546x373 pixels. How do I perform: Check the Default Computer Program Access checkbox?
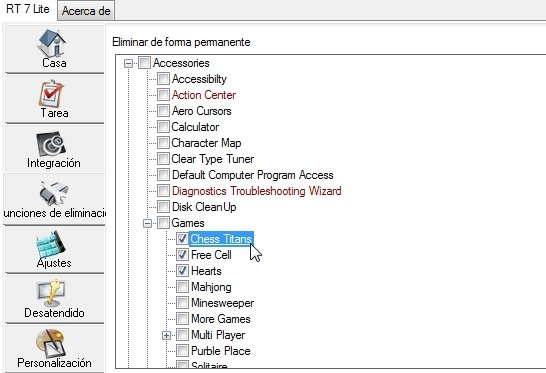(x=163, y=175)
